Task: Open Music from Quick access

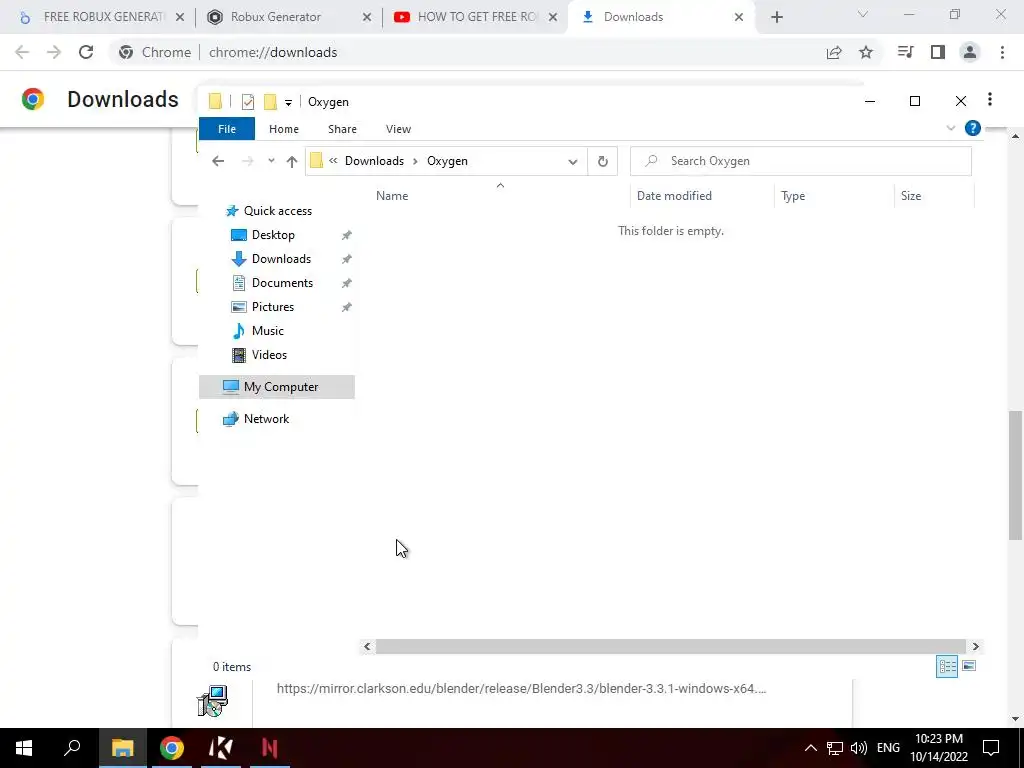Action: tap(267, 331)
